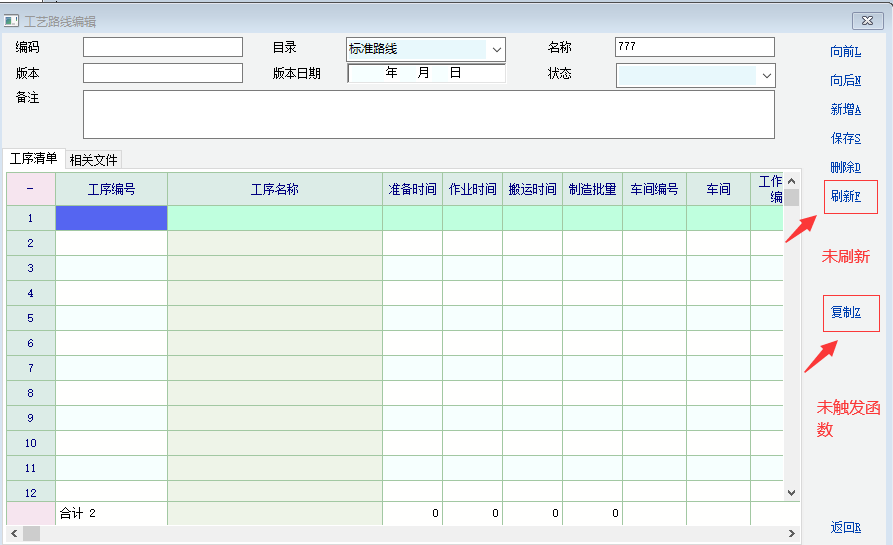Select the 工序清单 tab
893x545 pixels.
click(x=34, y=159)
